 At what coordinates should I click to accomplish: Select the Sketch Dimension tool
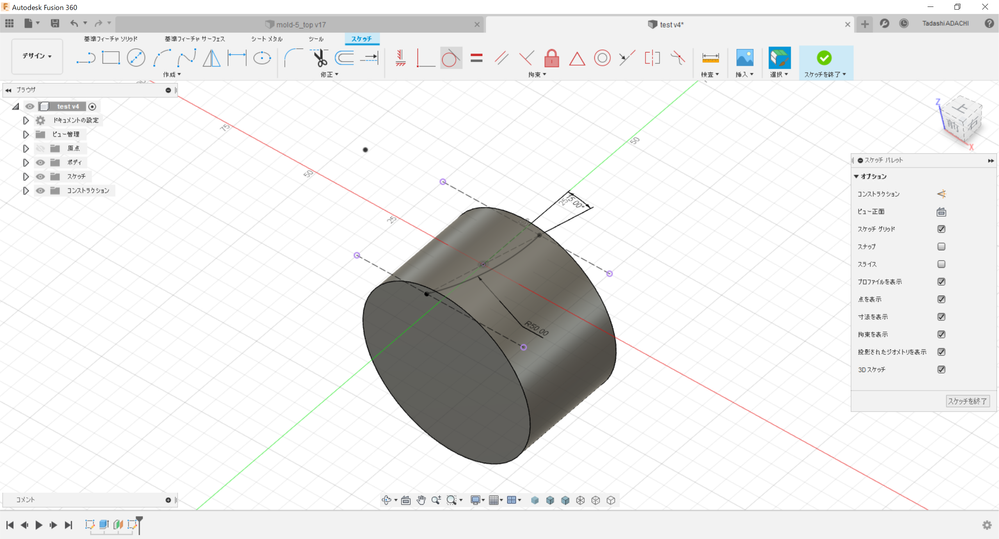coord(237,58)
